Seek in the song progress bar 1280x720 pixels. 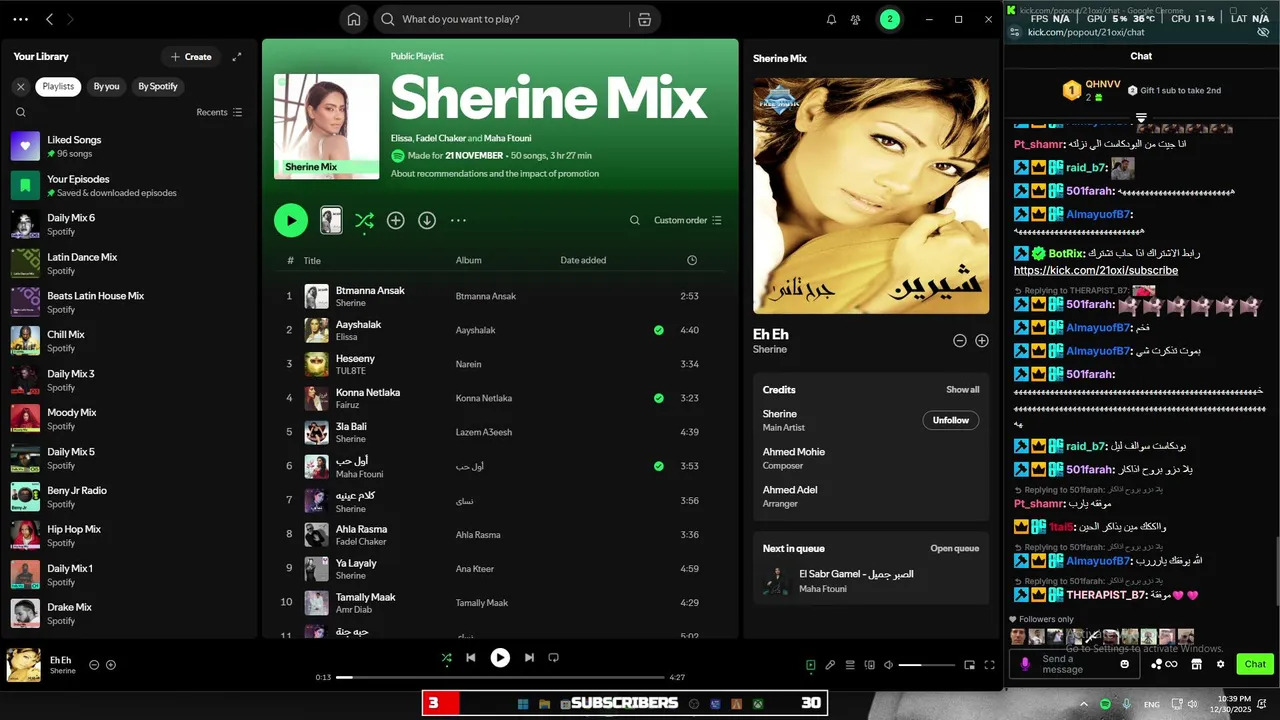coord(500,677)
